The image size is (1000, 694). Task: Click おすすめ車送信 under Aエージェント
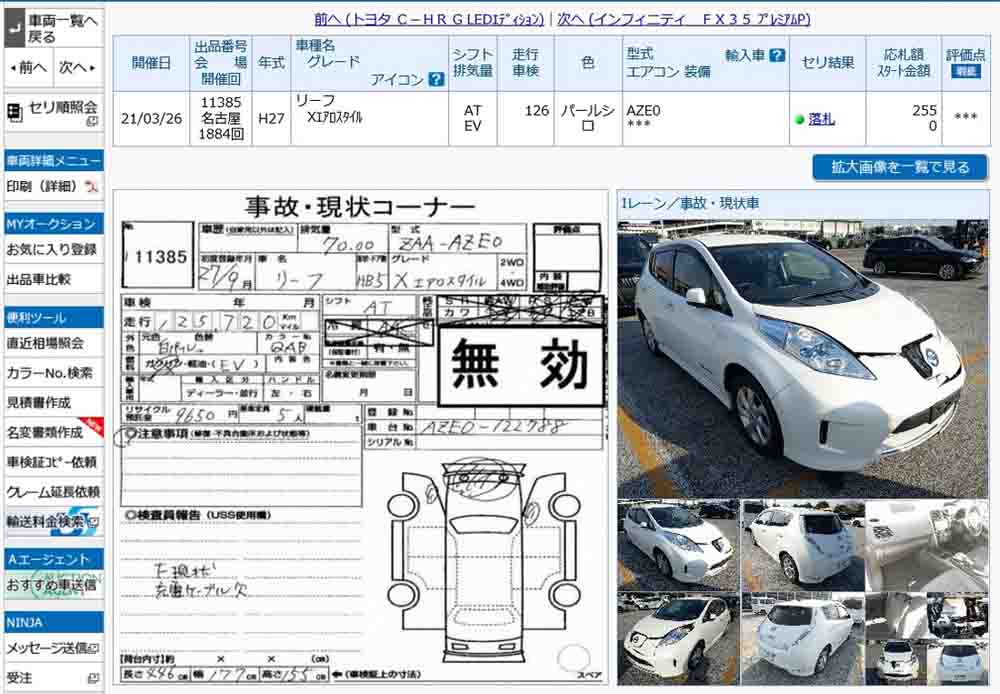coord(52,585)
